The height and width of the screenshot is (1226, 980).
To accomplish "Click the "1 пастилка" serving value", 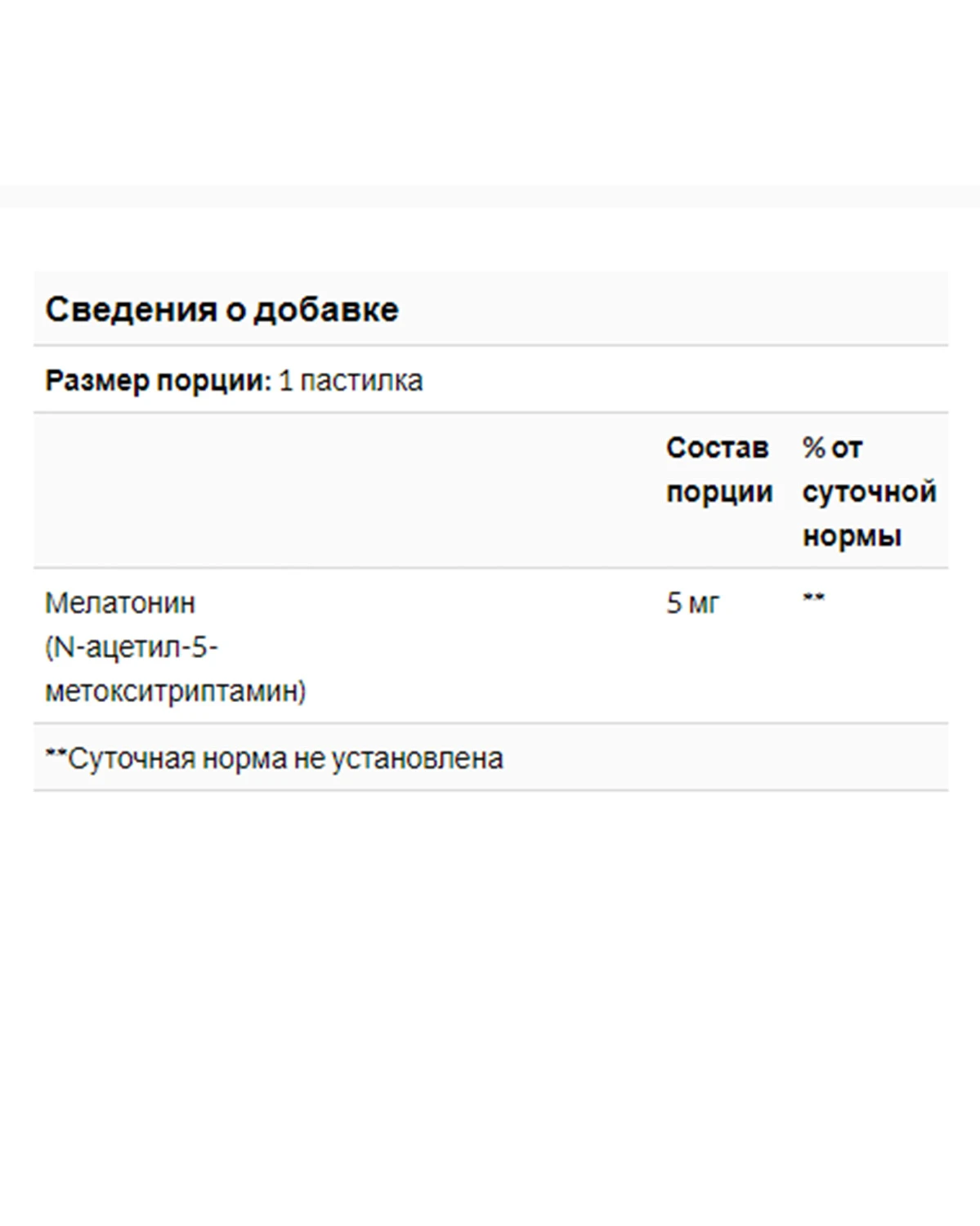I will 351,381.
